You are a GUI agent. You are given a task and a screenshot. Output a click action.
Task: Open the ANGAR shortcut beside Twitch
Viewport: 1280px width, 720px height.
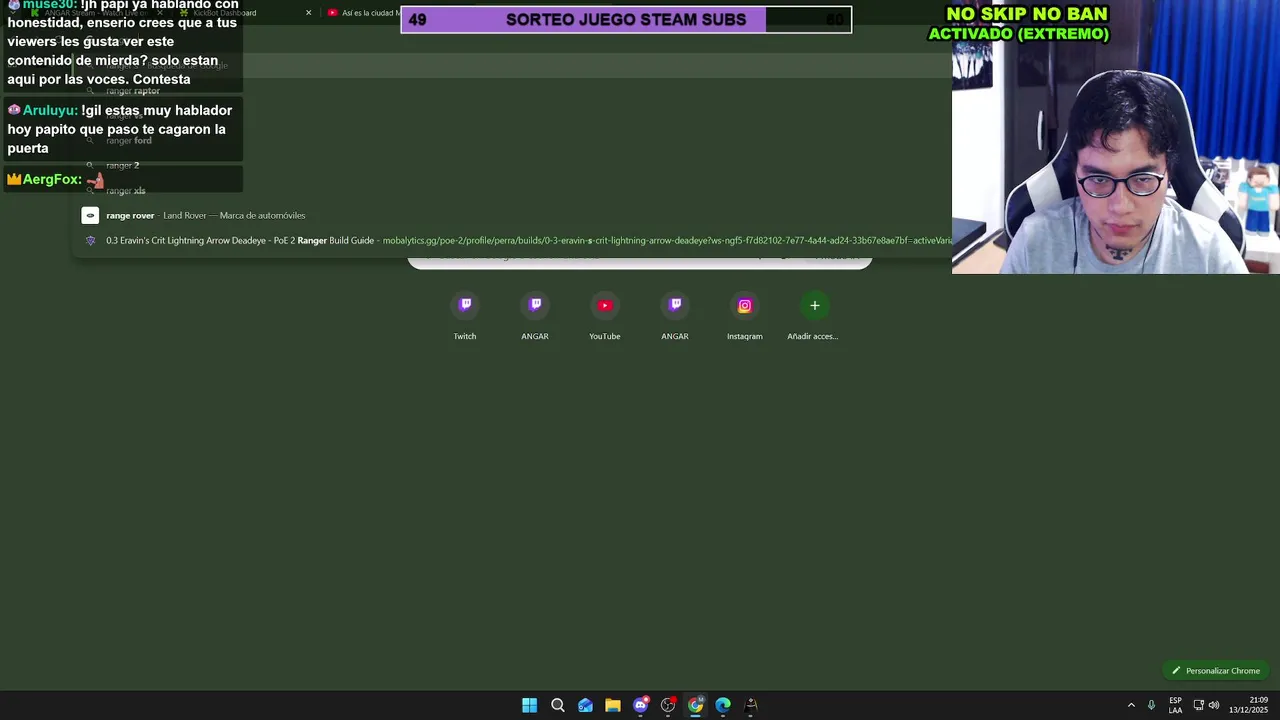[535, 316]
